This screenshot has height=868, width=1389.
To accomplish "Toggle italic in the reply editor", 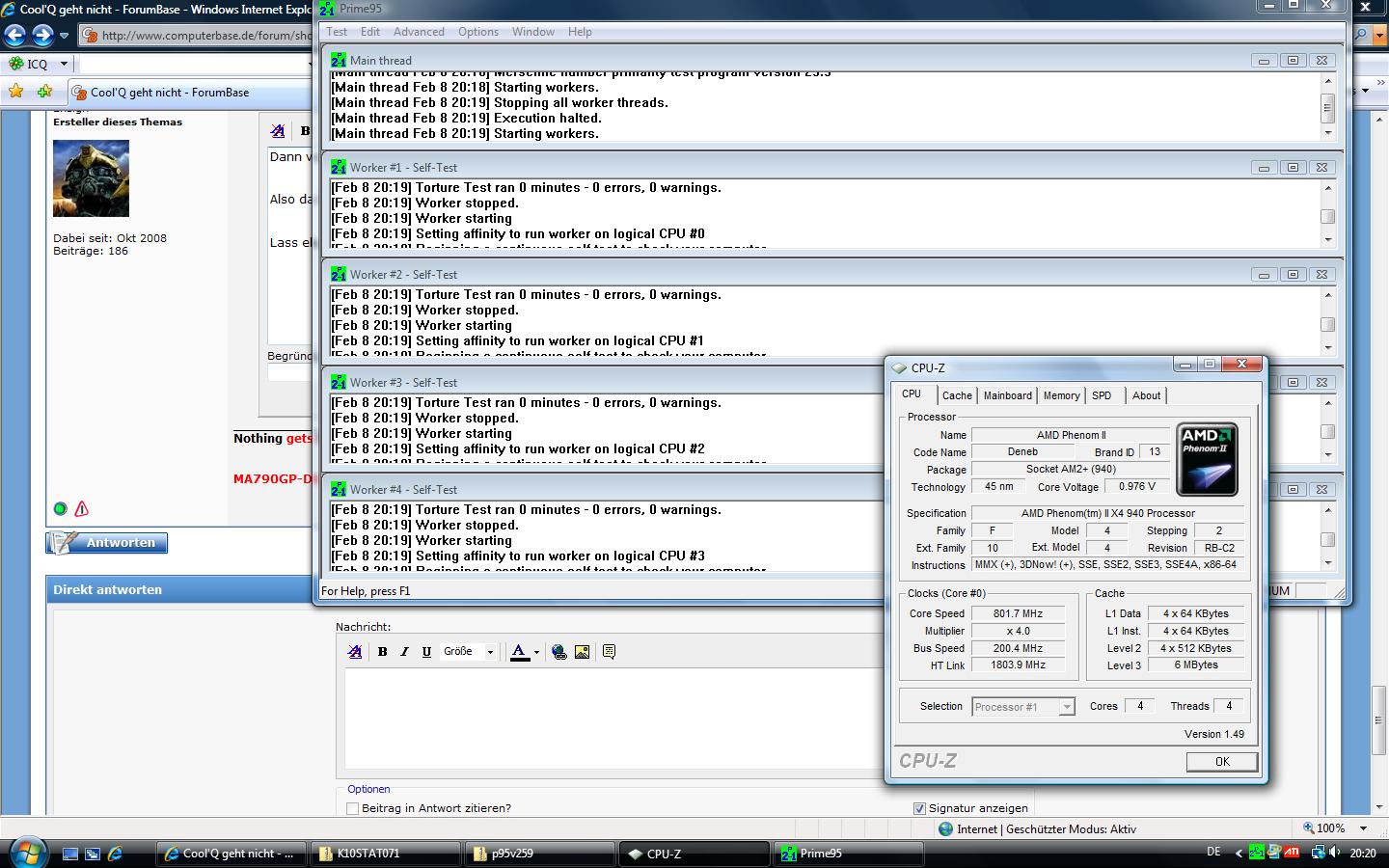I will tap(405, 652).
